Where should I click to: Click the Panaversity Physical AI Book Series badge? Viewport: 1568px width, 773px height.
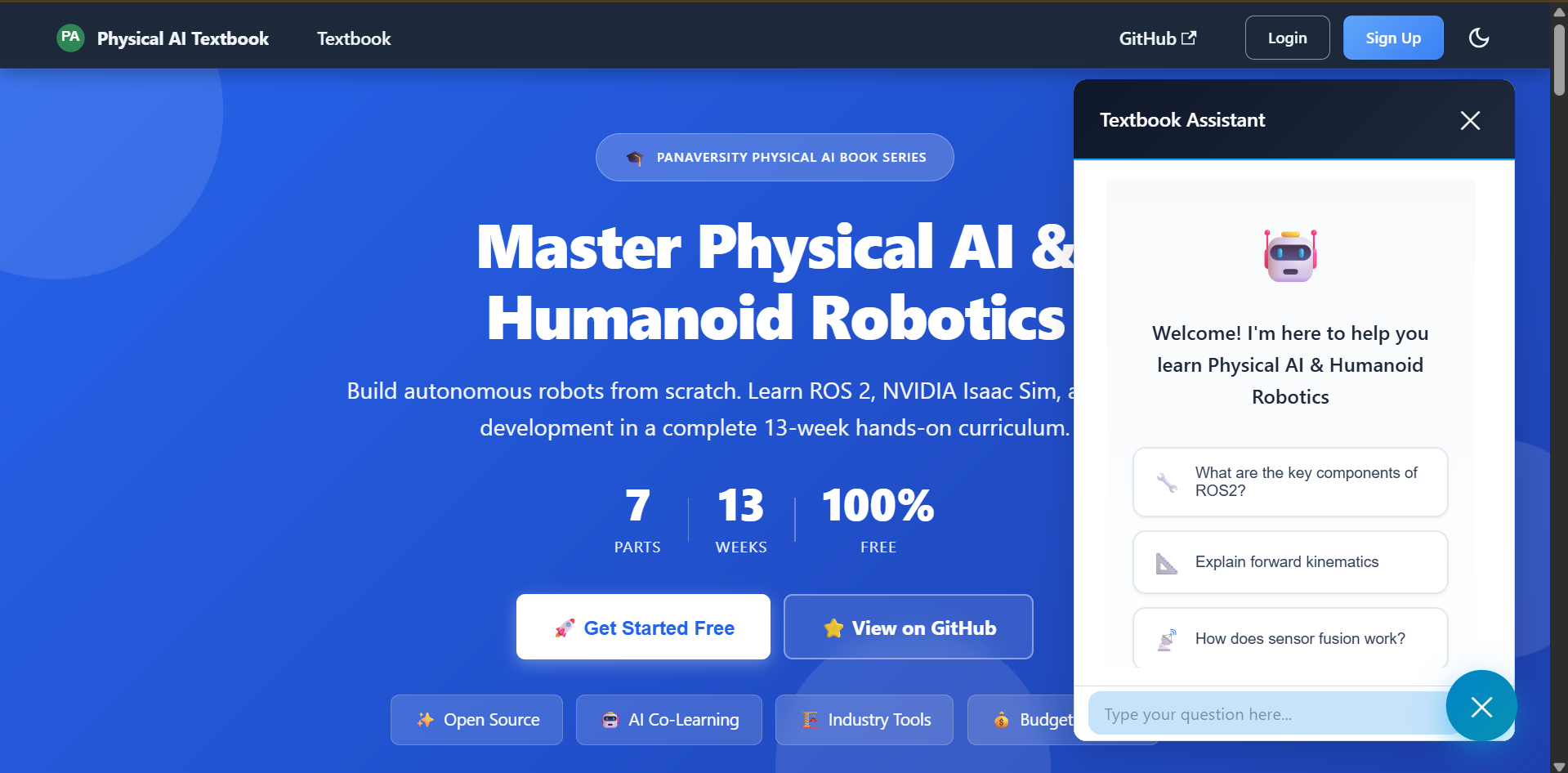click(x=775, y=157)
